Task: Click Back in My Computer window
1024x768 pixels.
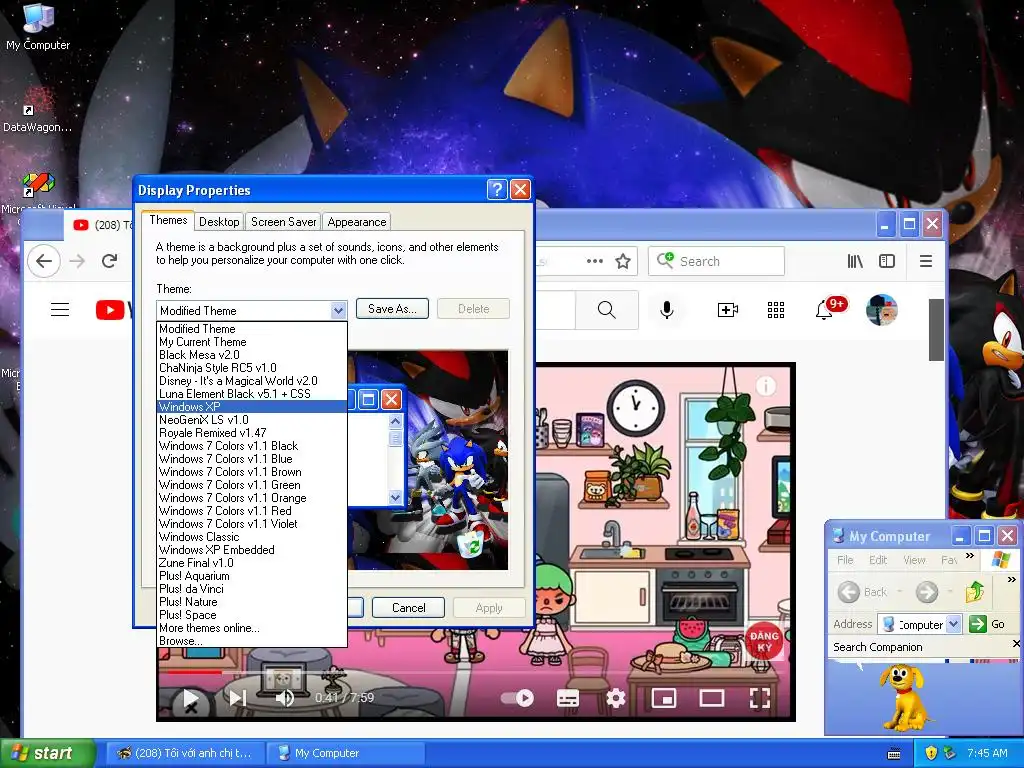Action: 863,592
